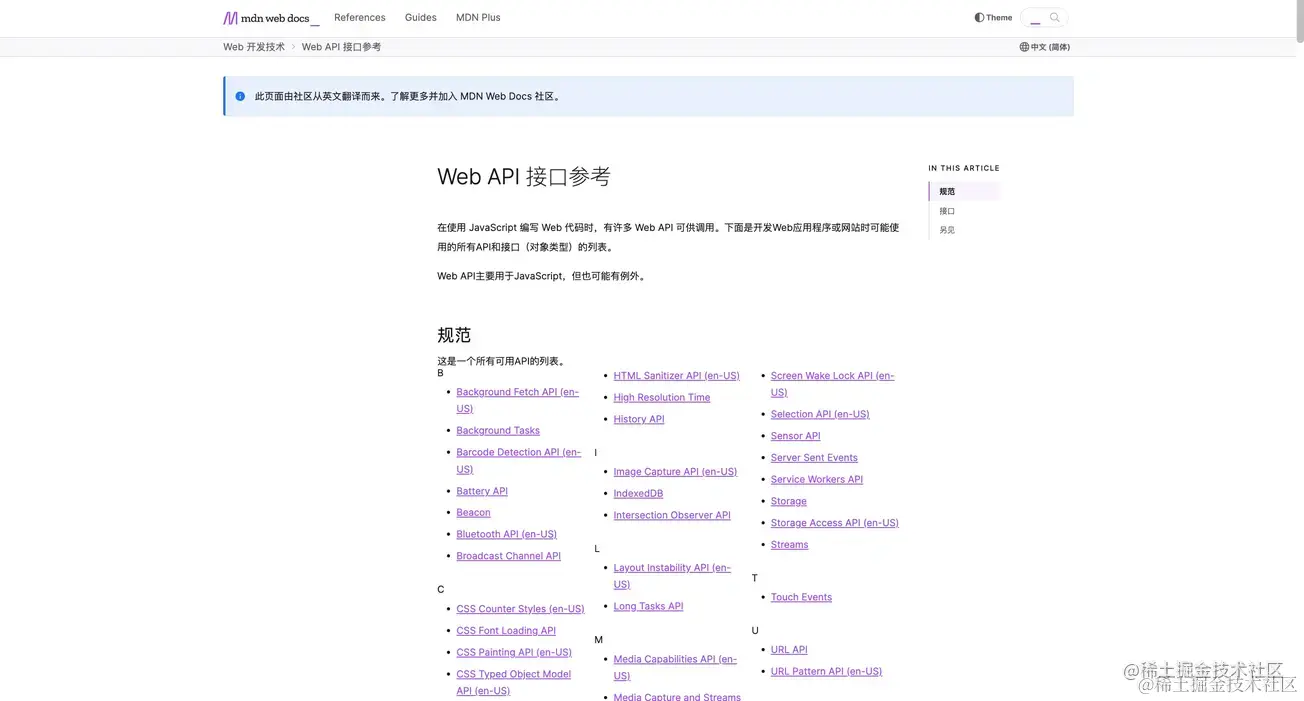Open the Touch Events link
Screen dimensions: 1304x701
[800, 596]
